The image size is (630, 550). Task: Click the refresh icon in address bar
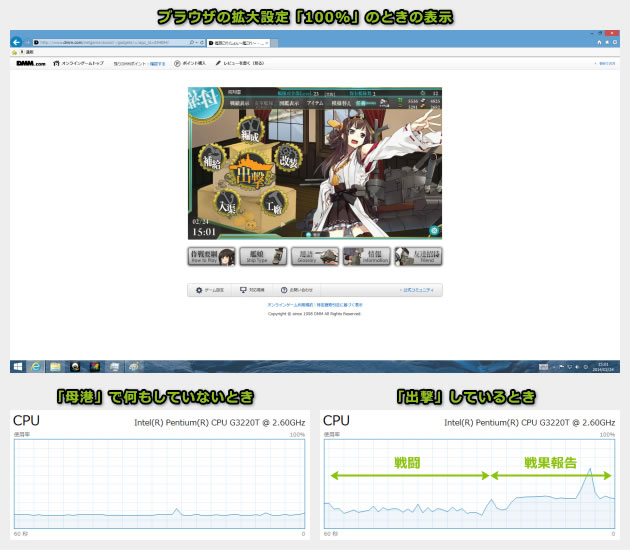pos(202,43)
